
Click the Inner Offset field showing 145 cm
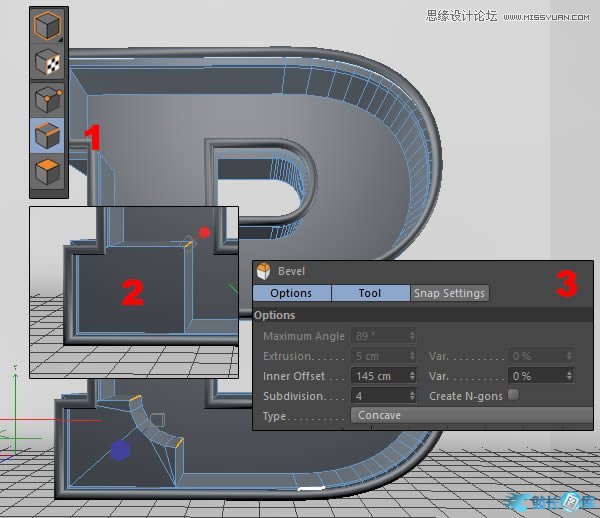coord(380,376)
